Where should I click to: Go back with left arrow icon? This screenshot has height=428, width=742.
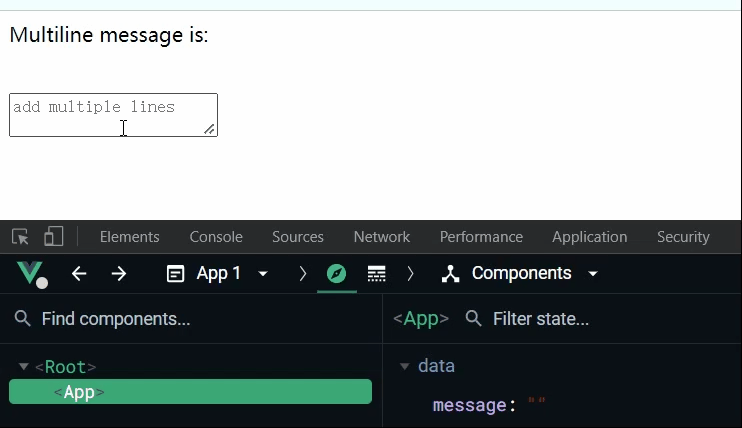[x=79, y=273]
